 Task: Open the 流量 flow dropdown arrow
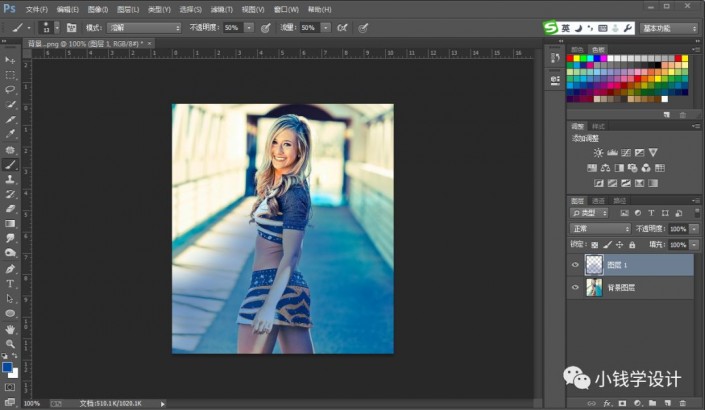[325, 28]
